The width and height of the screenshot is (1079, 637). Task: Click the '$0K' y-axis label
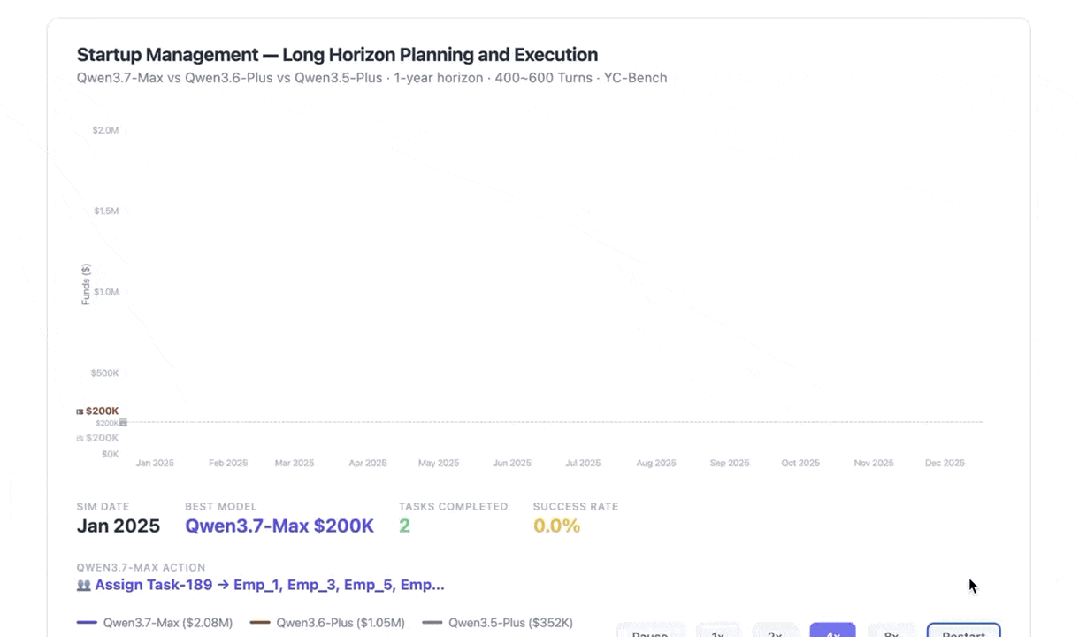tap(110, 454)
